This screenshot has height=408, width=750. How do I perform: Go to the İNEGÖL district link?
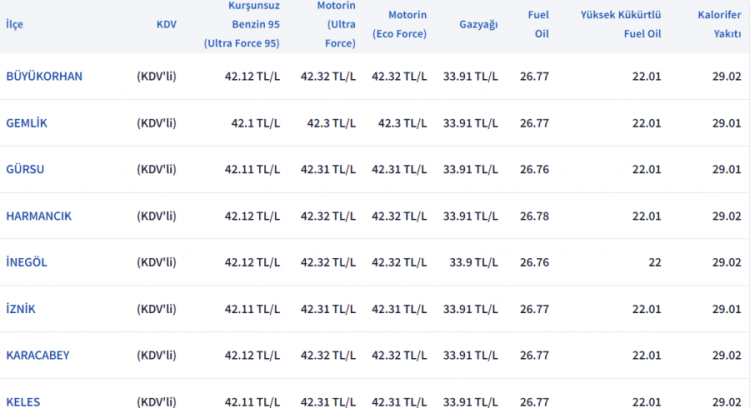26,262
